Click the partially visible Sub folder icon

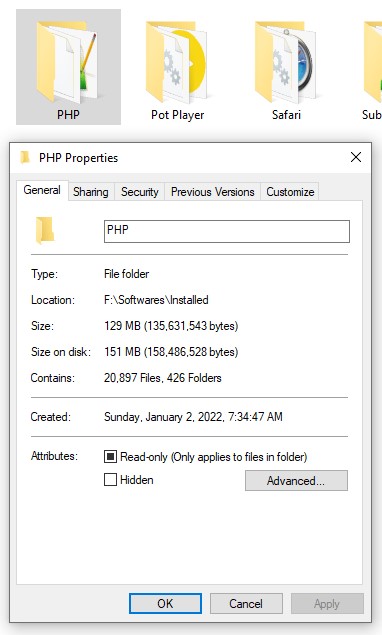(x=373, y=62)
